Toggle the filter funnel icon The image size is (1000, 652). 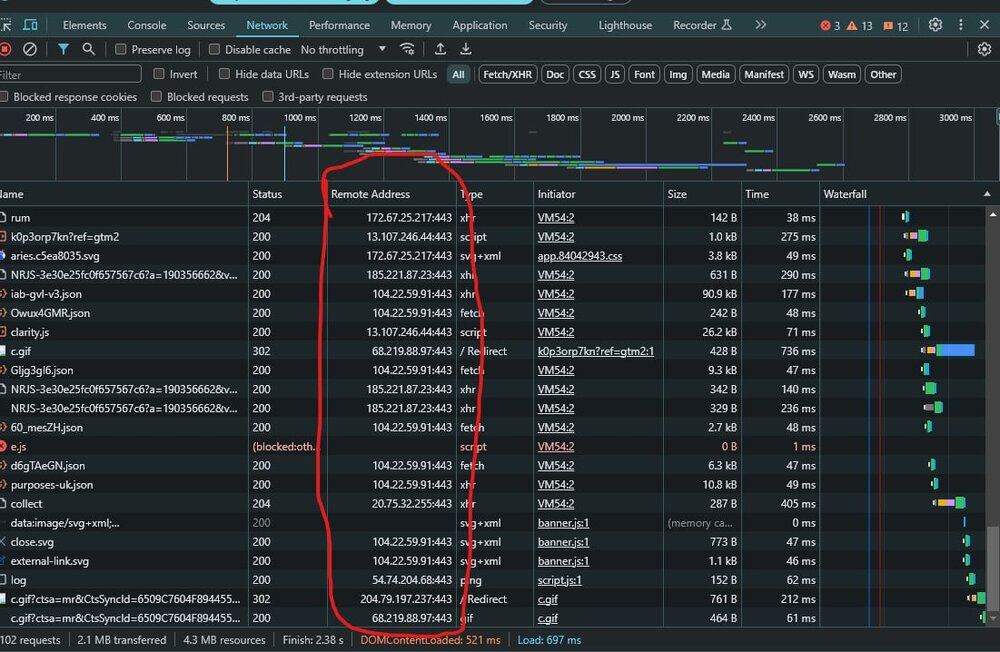tap(63, 49)
